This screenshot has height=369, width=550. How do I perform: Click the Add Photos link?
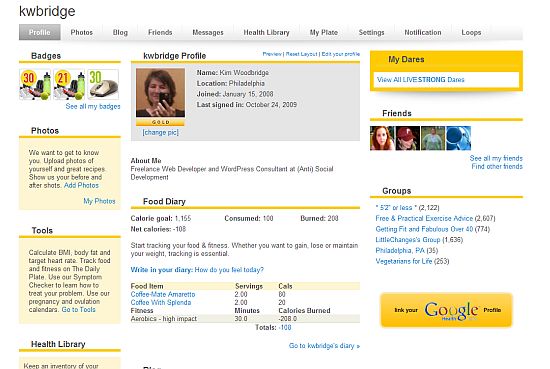(x=81, y=185)
